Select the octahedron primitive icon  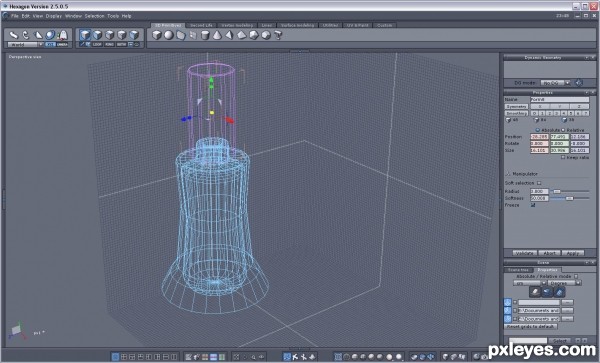241,35
